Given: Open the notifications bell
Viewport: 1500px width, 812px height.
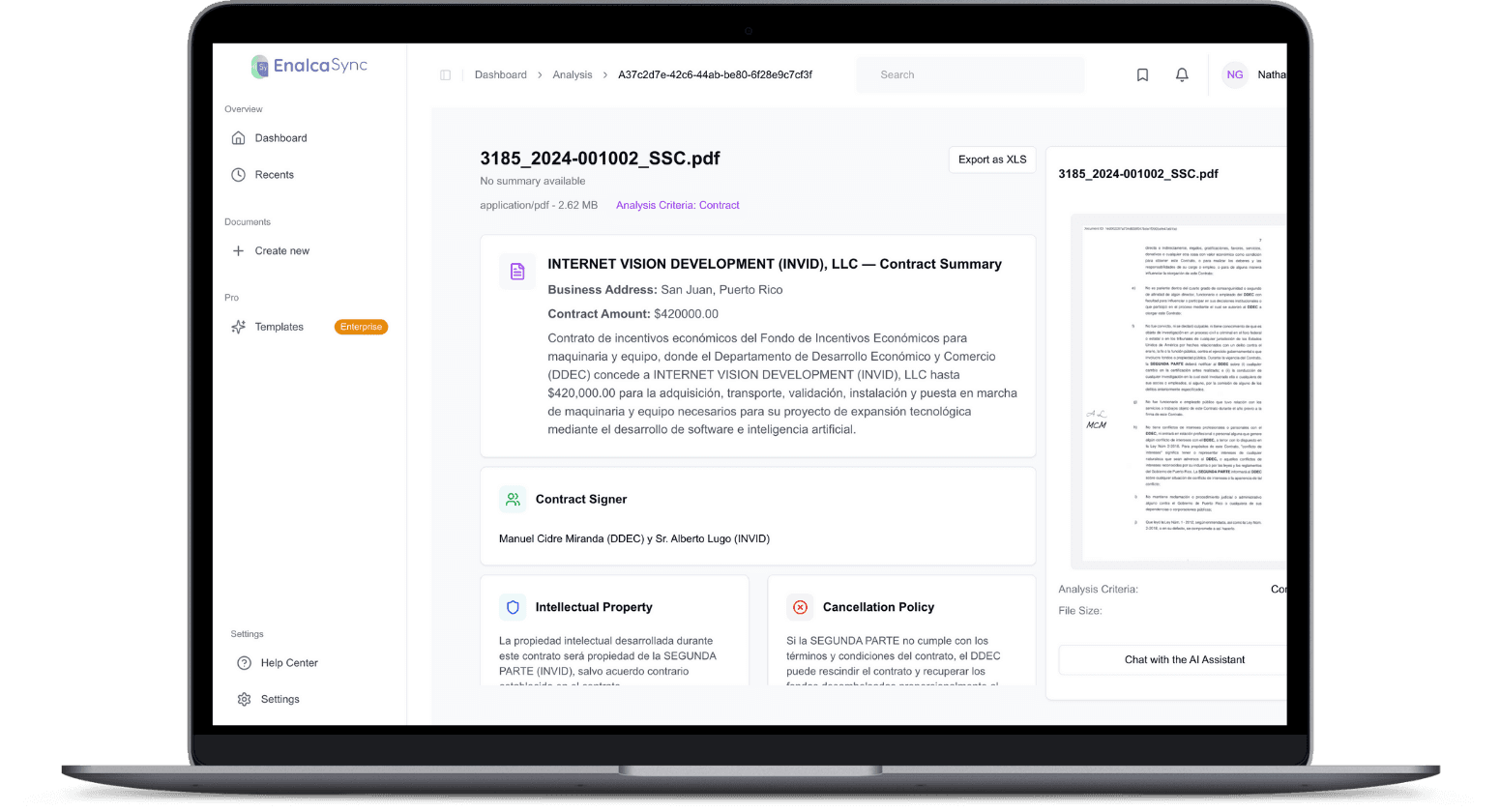Looking at the screenshot, I should point(1182,75).
